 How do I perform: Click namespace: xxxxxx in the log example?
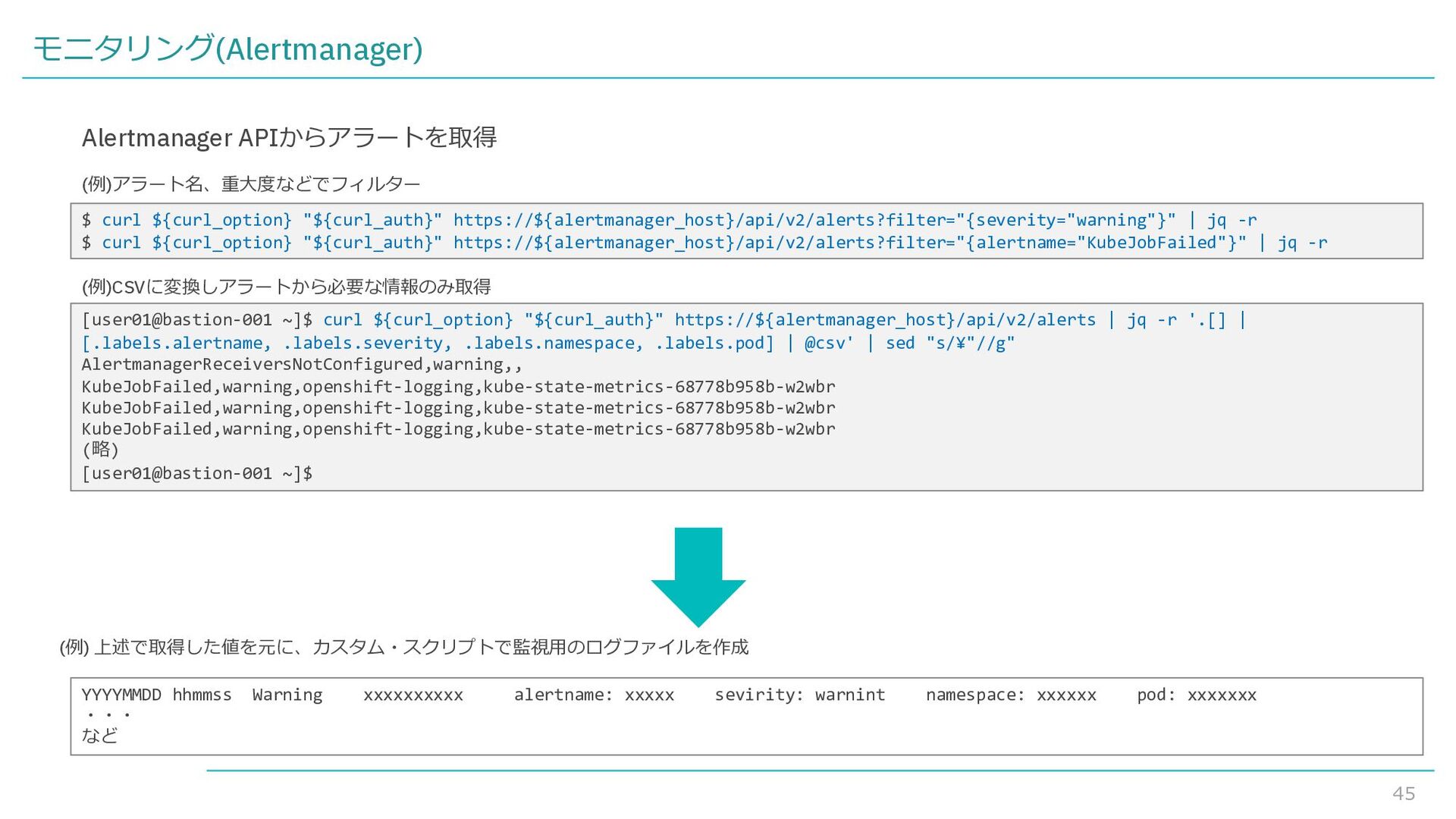[x=1011, y=695]
